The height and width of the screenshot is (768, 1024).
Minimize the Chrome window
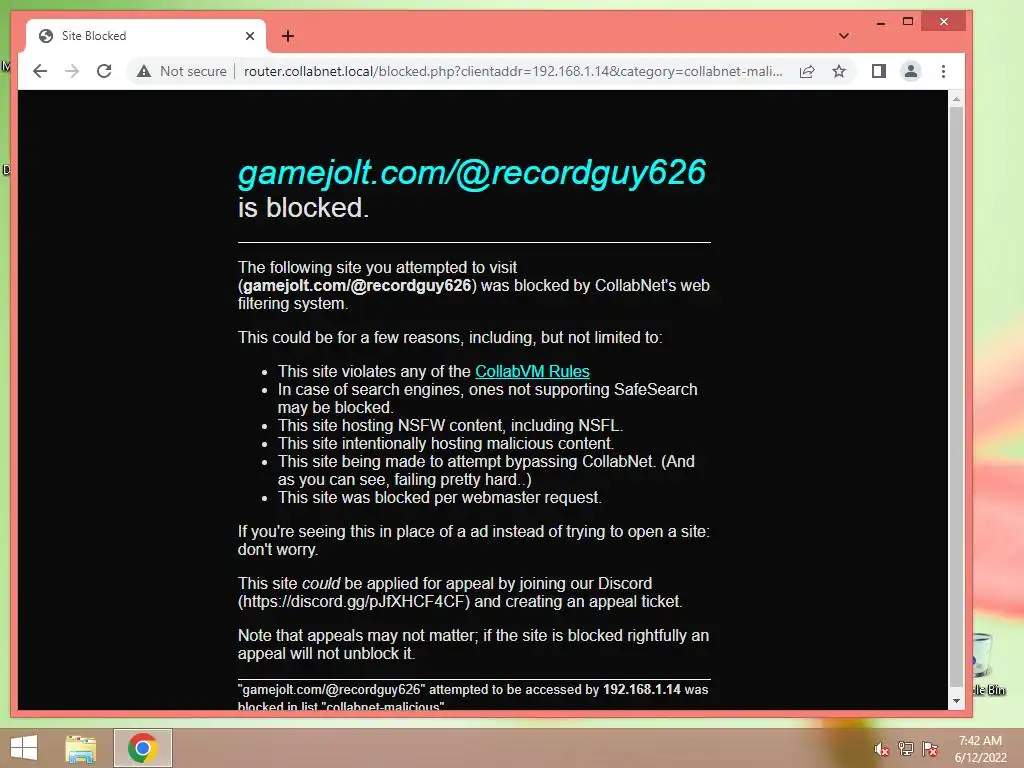881,22
